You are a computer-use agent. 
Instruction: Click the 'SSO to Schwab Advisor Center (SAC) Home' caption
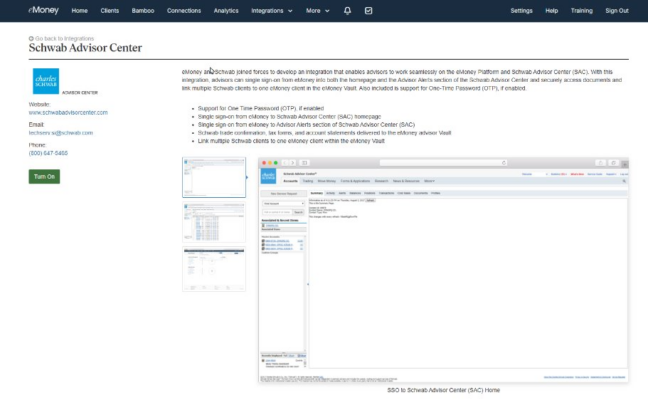point(443,390)
